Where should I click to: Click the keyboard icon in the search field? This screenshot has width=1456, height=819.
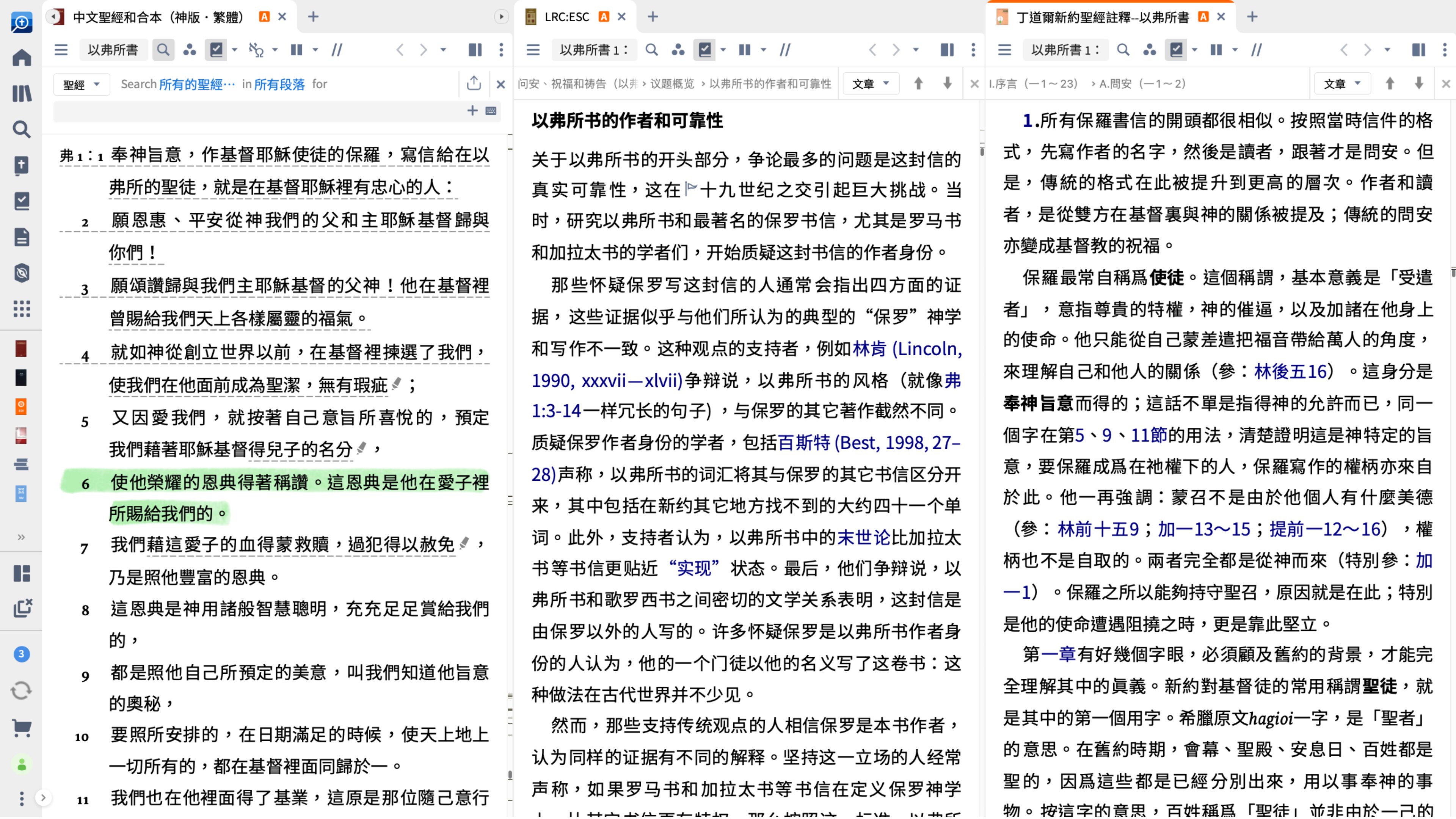(x=491, y=111)
